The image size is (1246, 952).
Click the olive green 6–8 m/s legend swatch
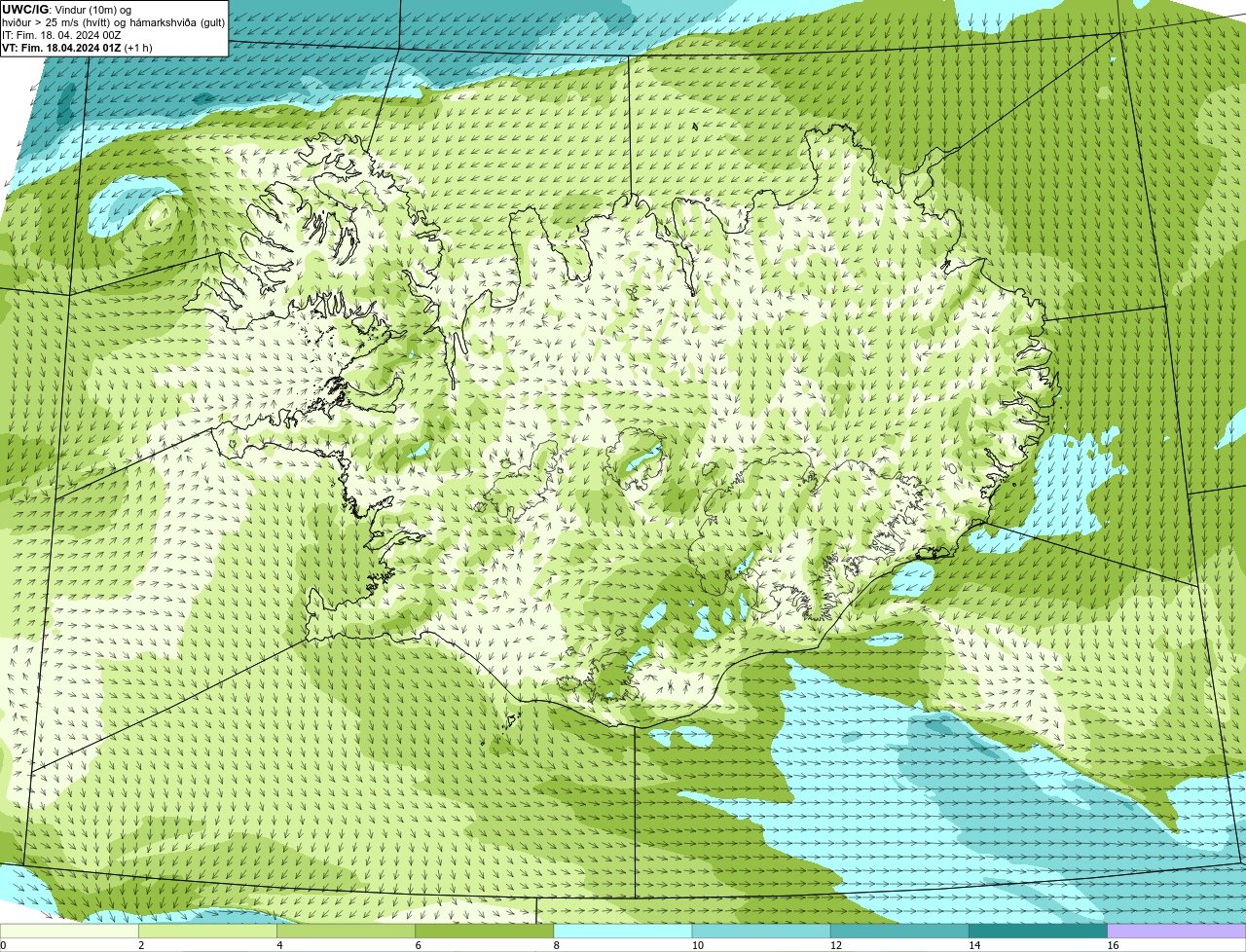tap(485, 932)
